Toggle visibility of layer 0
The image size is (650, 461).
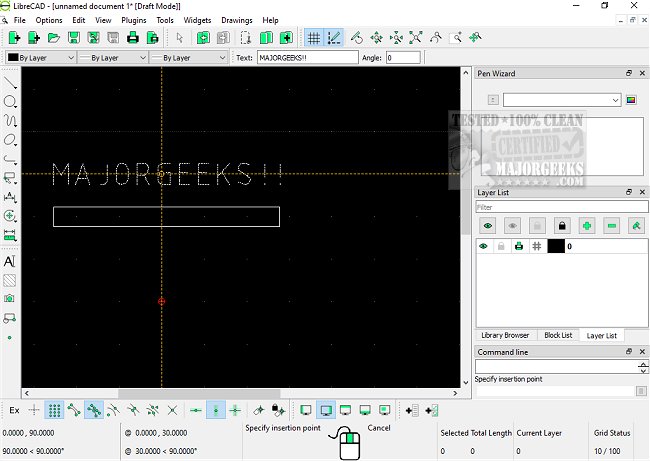point(484,246)
